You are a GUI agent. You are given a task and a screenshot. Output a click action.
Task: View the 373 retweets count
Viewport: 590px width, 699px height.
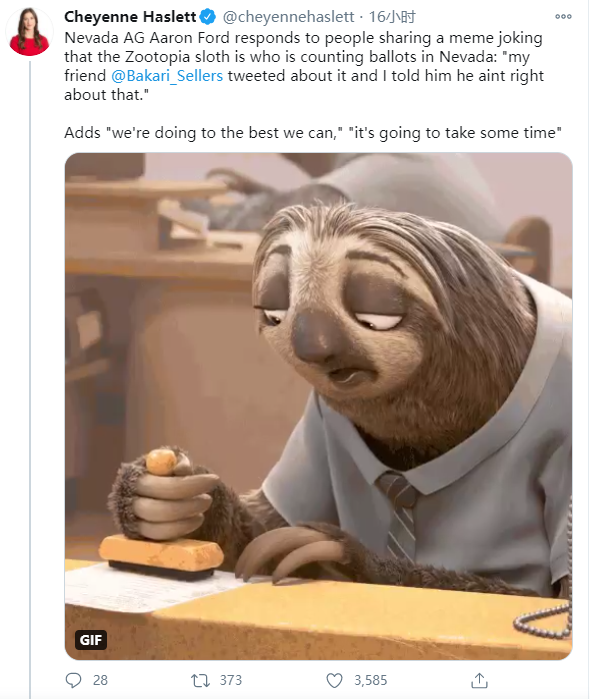231,680
